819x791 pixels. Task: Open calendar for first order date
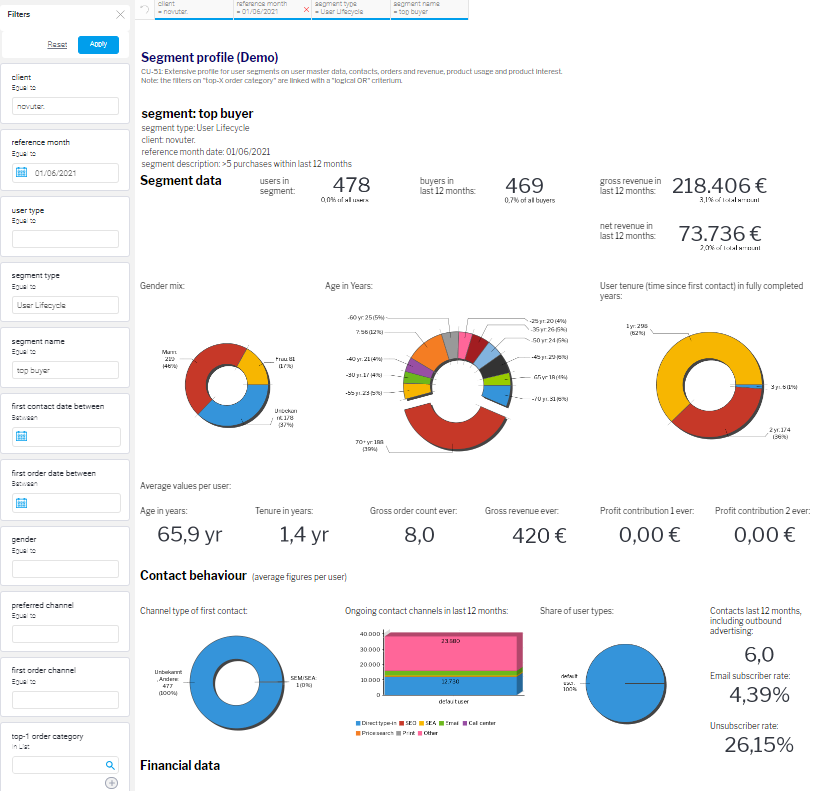point(22,502)
